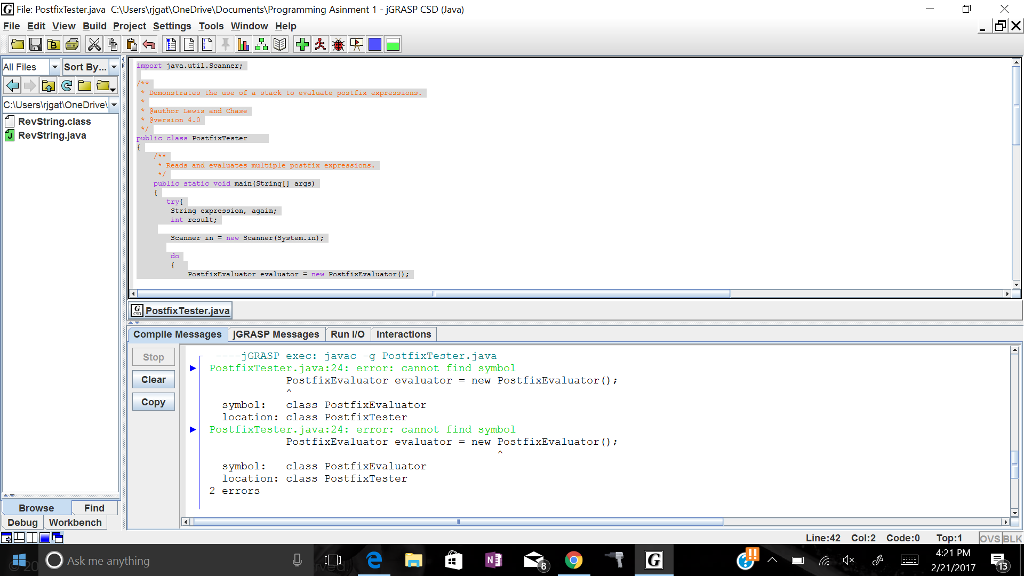Viewport: 1024px width, 576px height.
Task: Switch to the Compile Messages tab
Action: click(x=177, y=334)
